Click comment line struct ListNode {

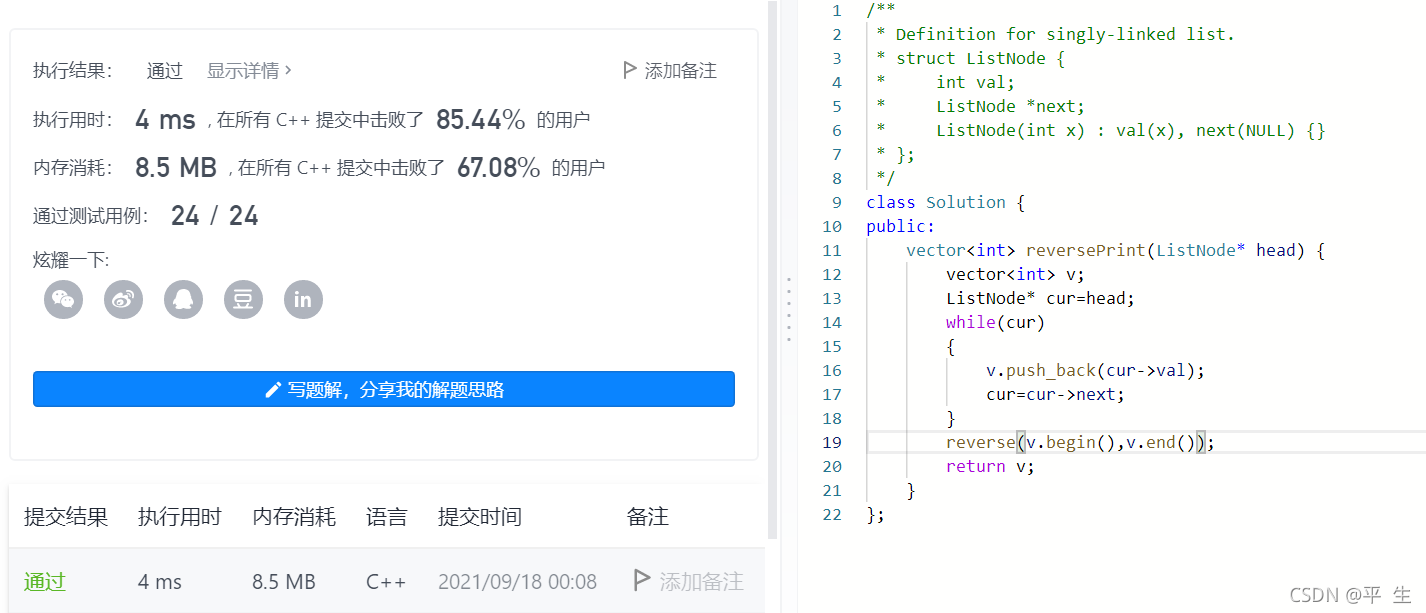coord(971,58)
